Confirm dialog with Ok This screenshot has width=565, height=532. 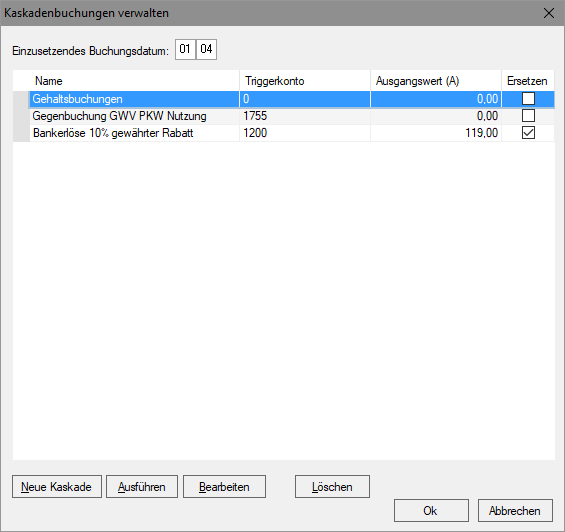(431, 510)
